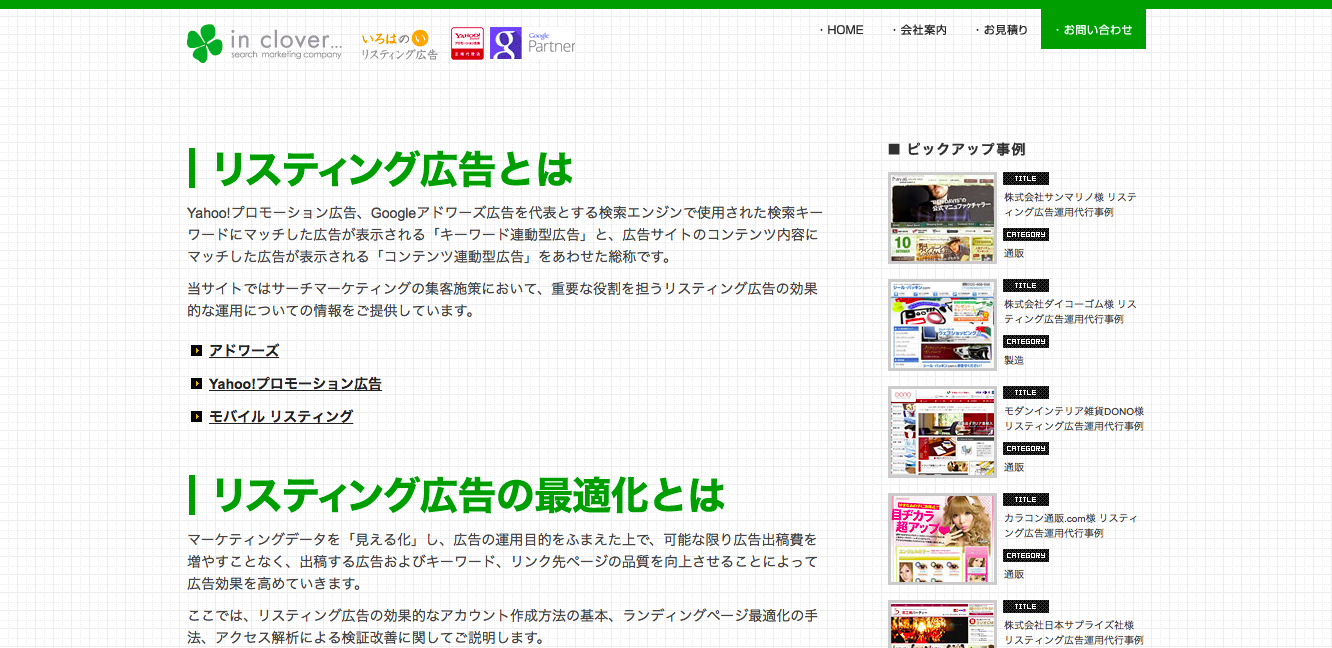This screenshot has width=1332, height=648.
Task: Click the Yahoo! Japan badge icon
Action: tap(467, 43)
